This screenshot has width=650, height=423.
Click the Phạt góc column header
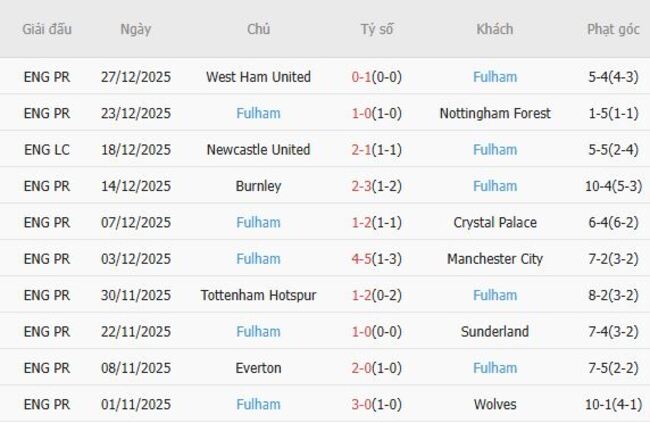point(613,29)
